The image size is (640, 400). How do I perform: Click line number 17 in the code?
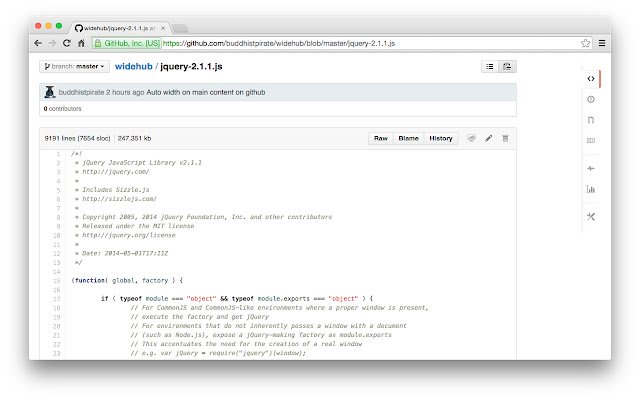coord(56,299)
